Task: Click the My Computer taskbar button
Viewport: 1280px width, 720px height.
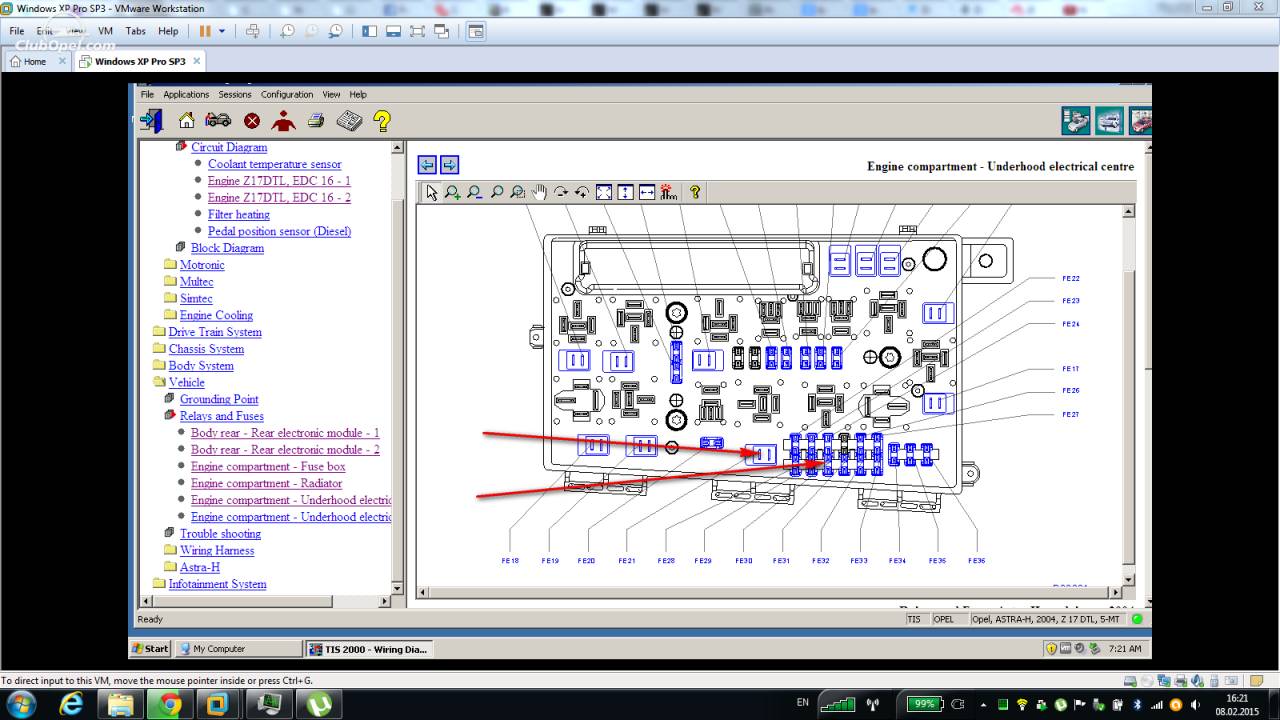Action: point(238,648)
